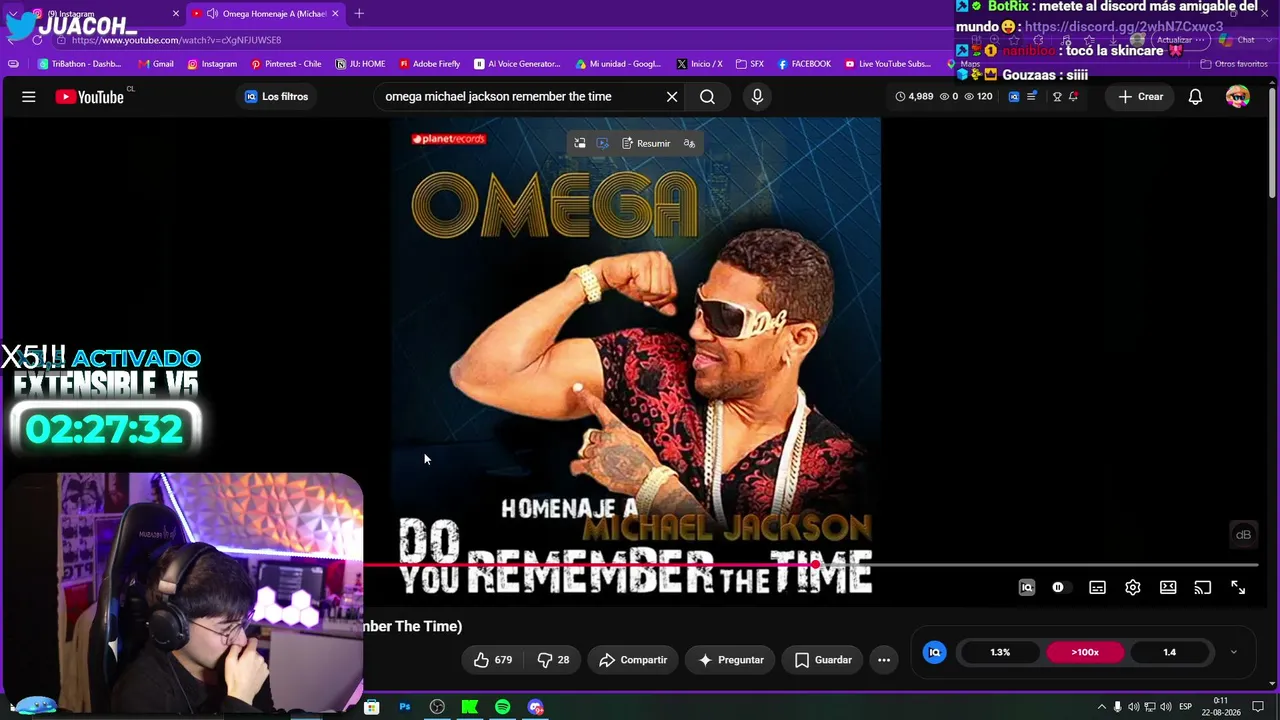Open Spotify from the taskbar
This screenshot has height=720, width=1280.
click(x=503, y=707)
